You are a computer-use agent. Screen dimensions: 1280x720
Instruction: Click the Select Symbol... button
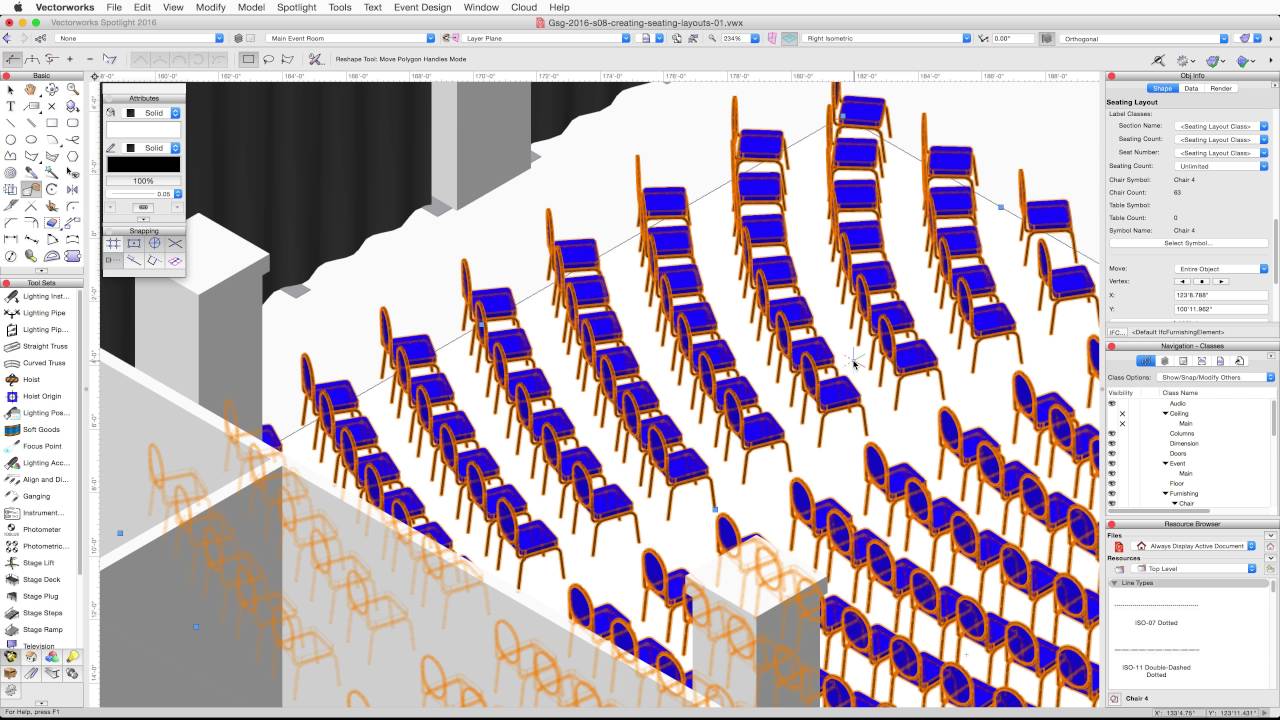[1187, 243]
